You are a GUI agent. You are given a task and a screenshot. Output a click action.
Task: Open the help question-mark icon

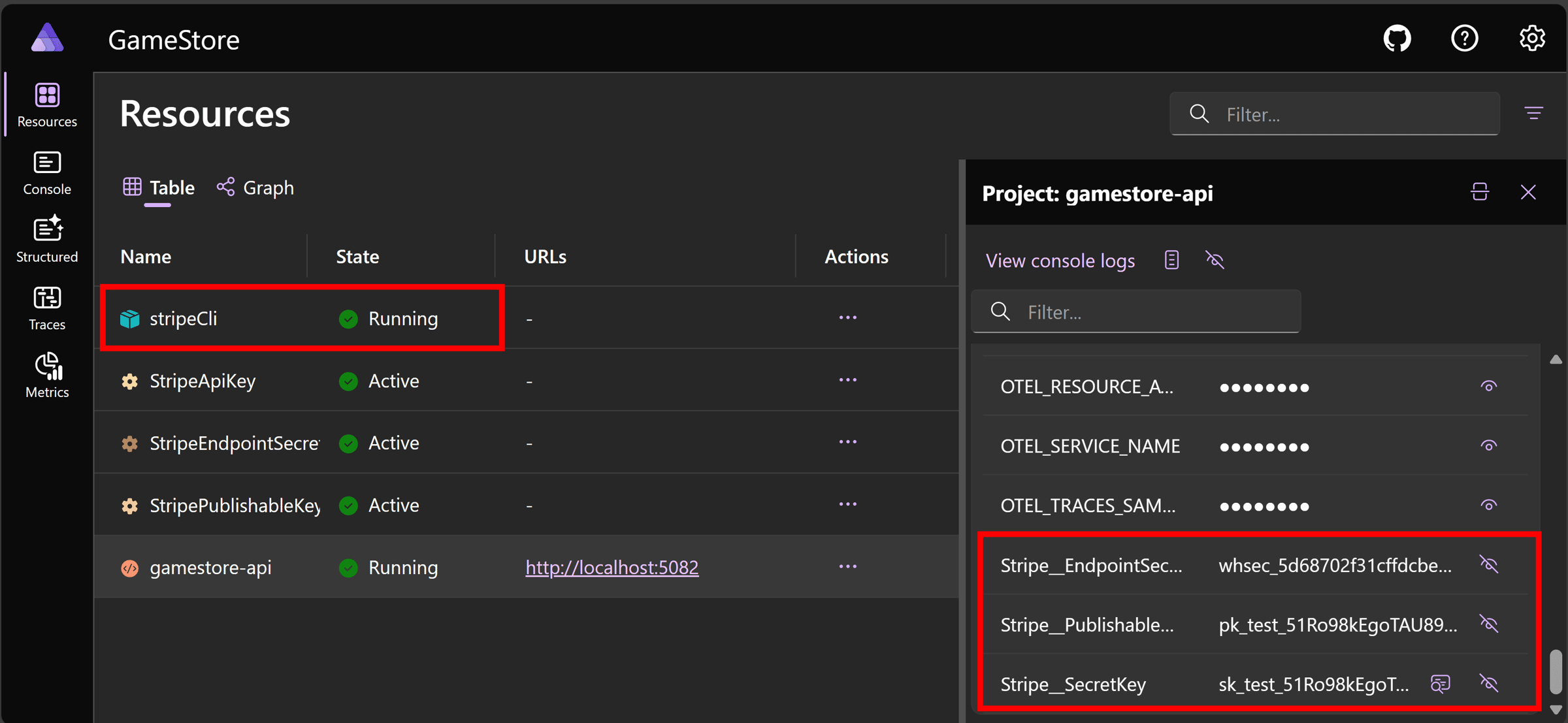tap(1464, 39)
